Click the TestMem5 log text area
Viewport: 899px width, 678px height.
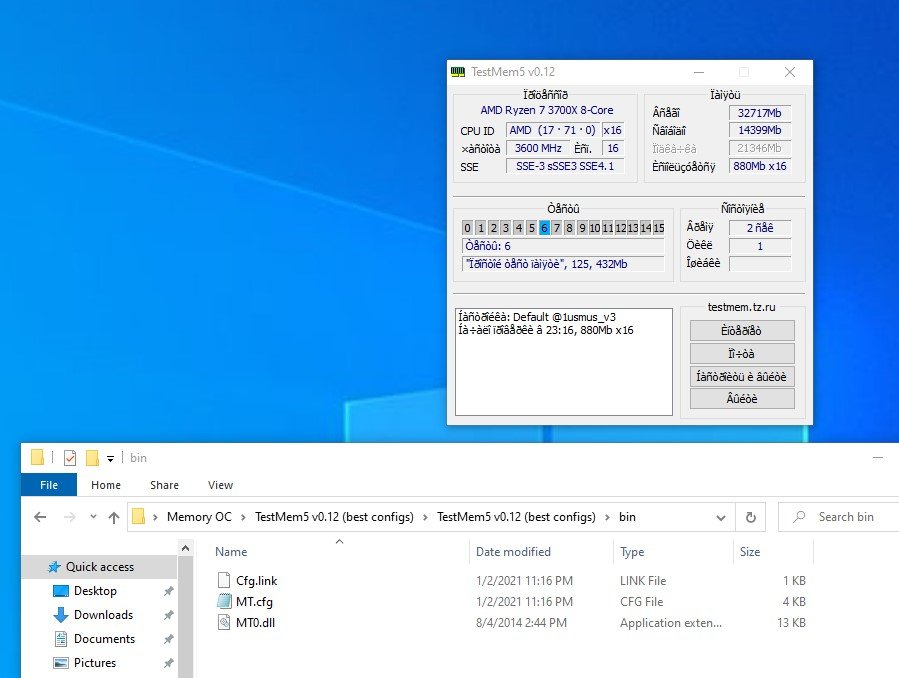(564, 362)
